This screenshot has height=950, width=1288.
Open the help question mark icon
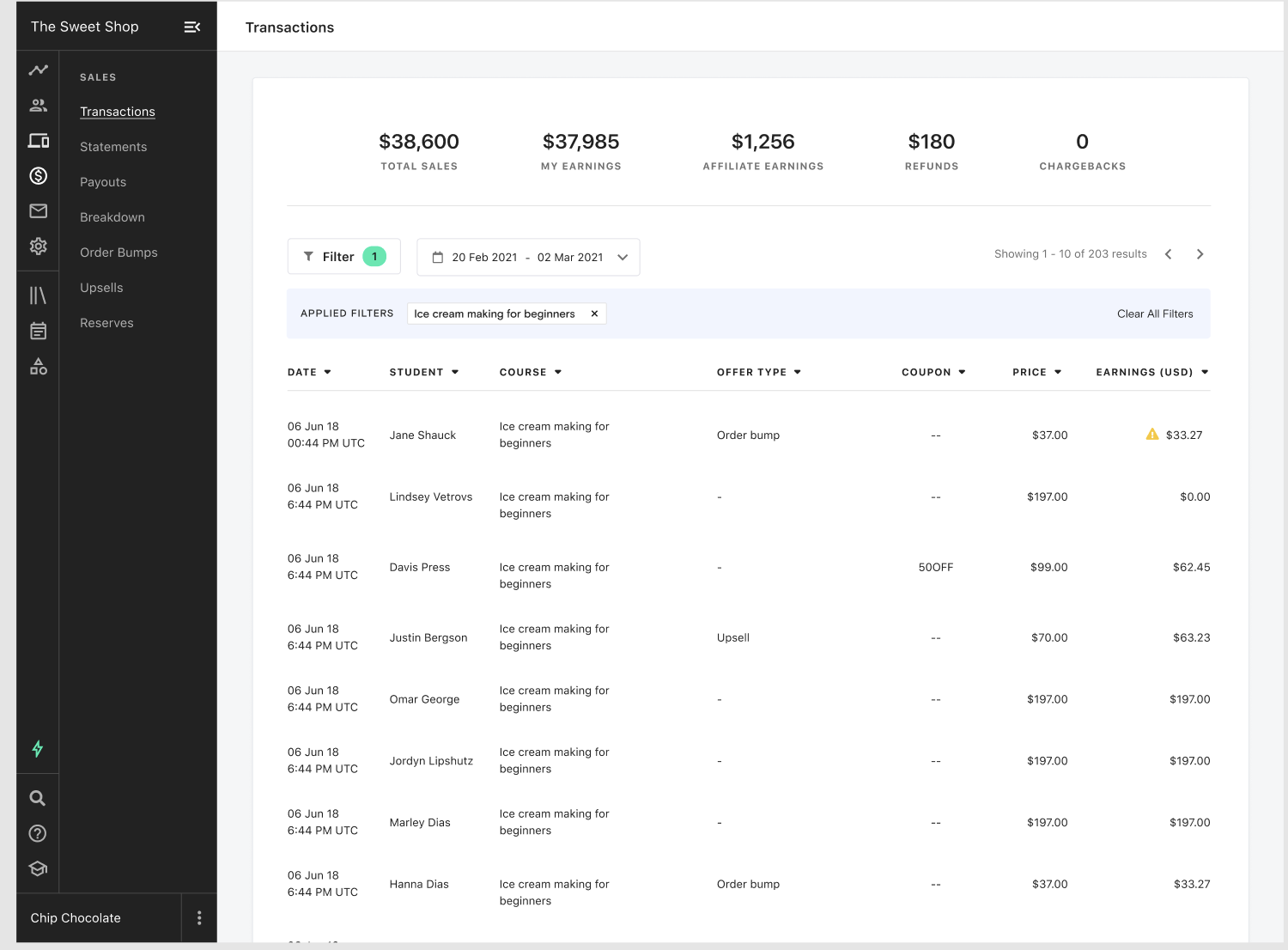[x=38, y=833]
